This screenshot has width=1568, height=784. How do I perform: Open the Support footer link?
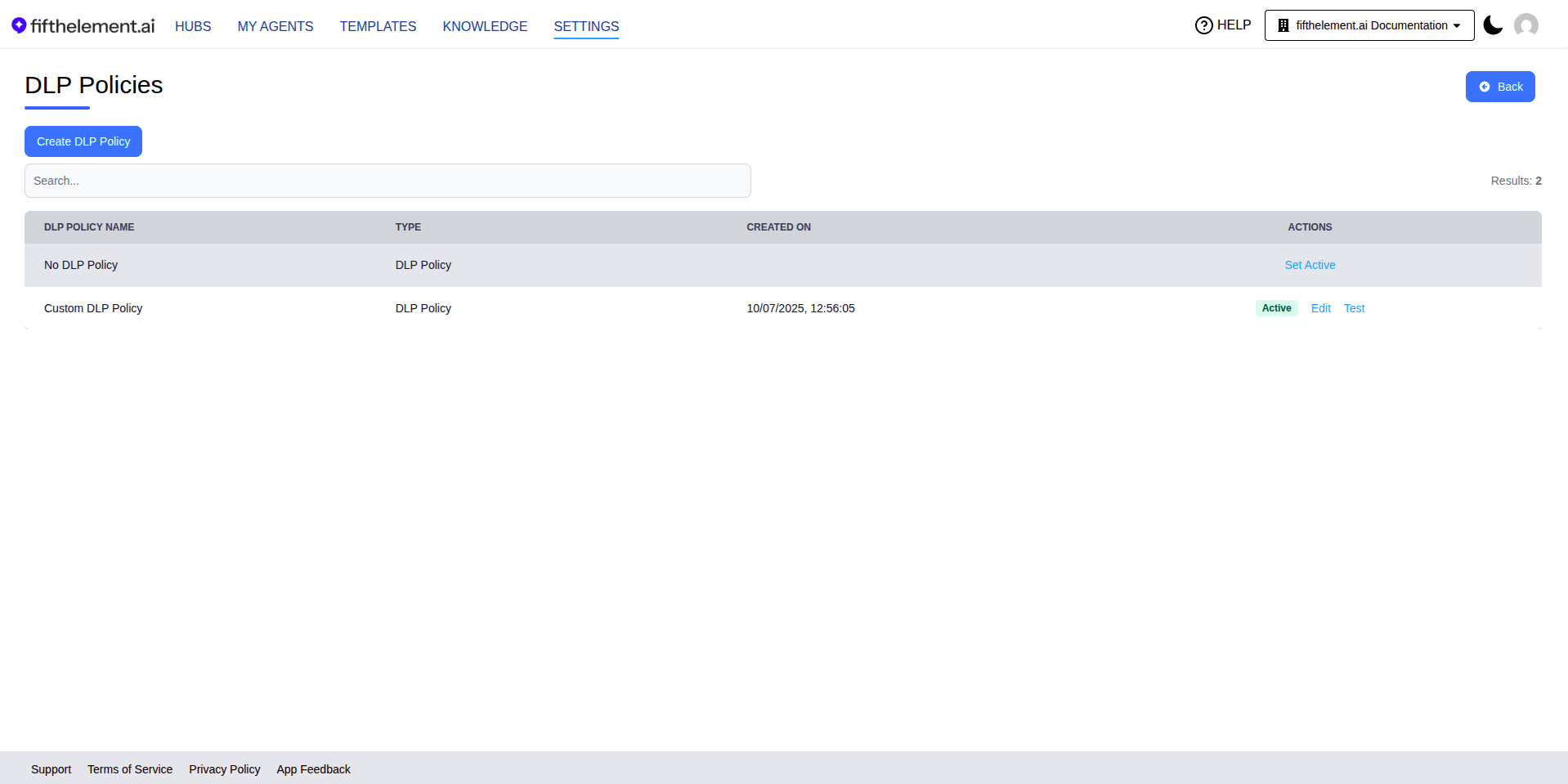tap(51, 769)
